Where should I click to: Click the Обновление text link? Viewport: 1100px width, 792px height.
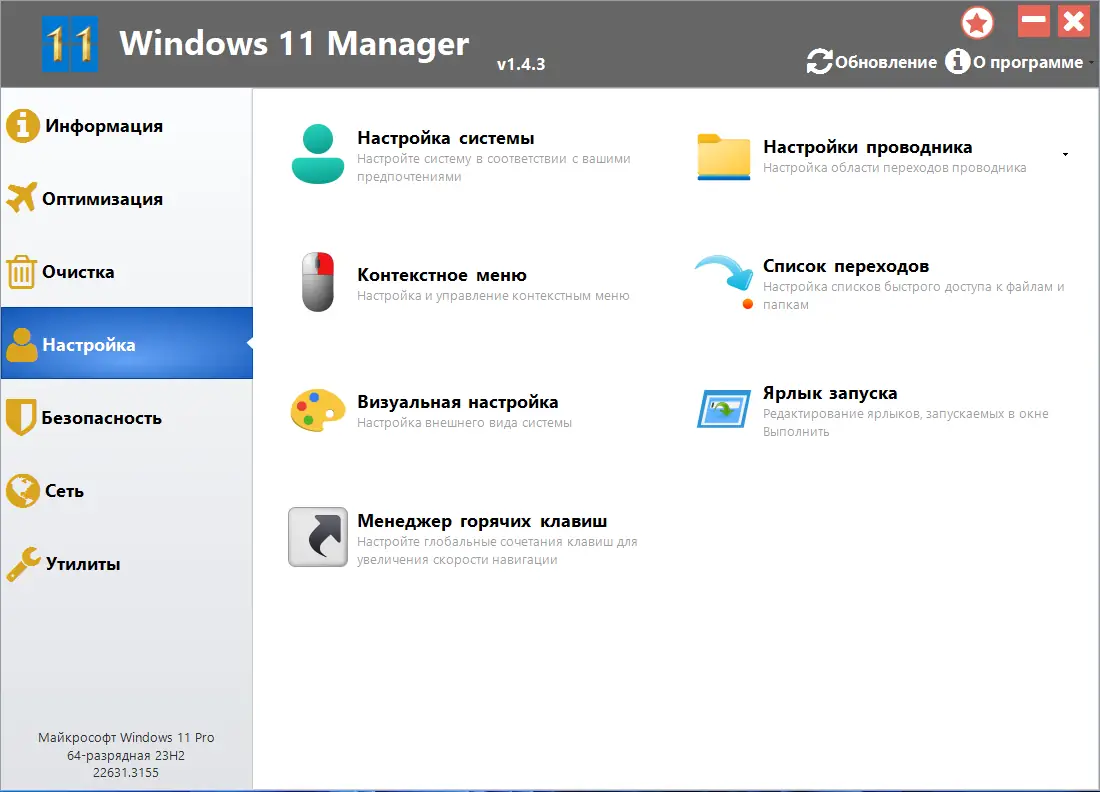pyautogui.click(x=885, y=62)
